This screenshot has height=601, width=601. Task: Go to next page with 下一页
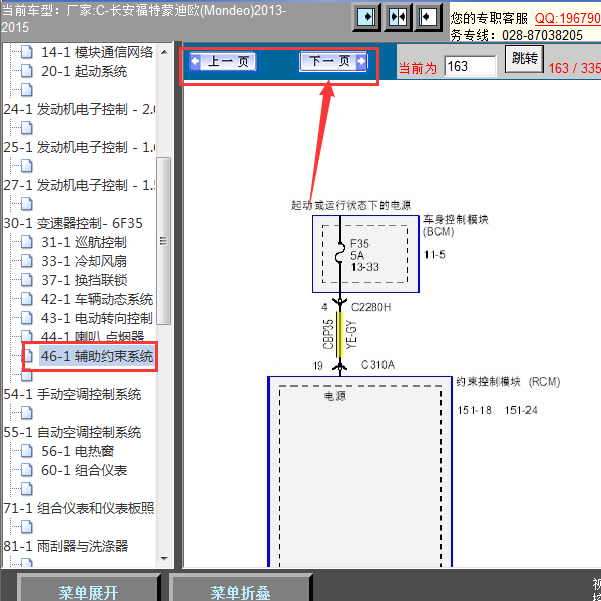[x=333, y=61]
